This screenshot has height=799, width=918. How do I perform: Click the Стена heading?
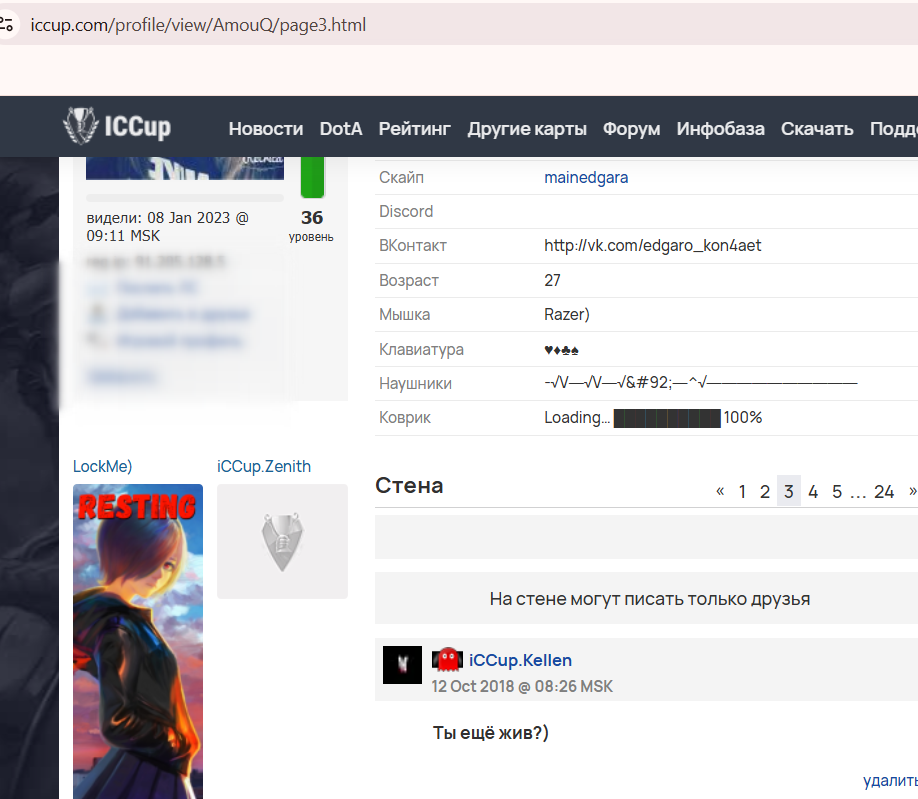click(409, 486)
